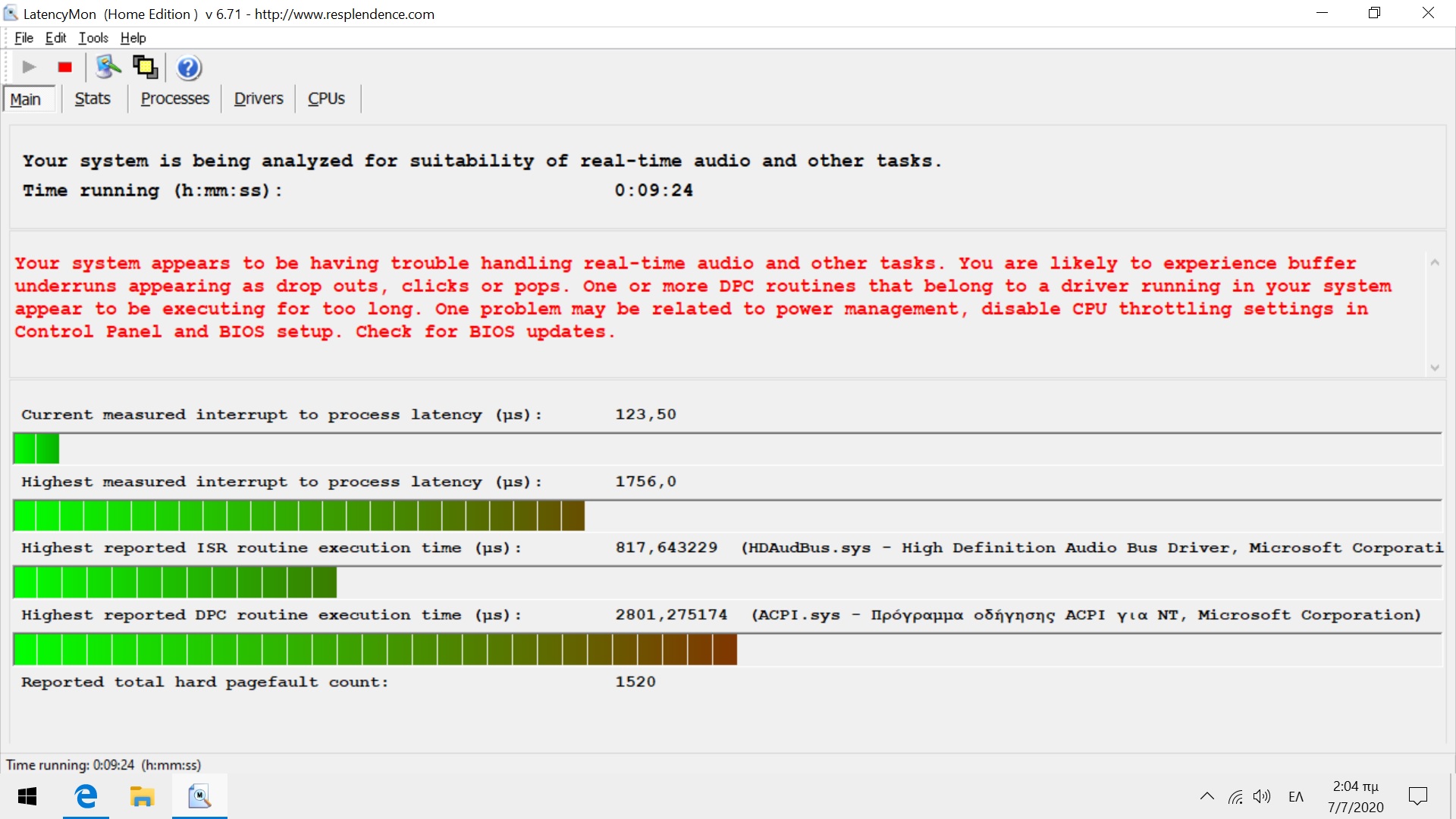The width and height of the screenshot is (1456, 819).
Task: Switch to the Processes tab
Action: 175,99
